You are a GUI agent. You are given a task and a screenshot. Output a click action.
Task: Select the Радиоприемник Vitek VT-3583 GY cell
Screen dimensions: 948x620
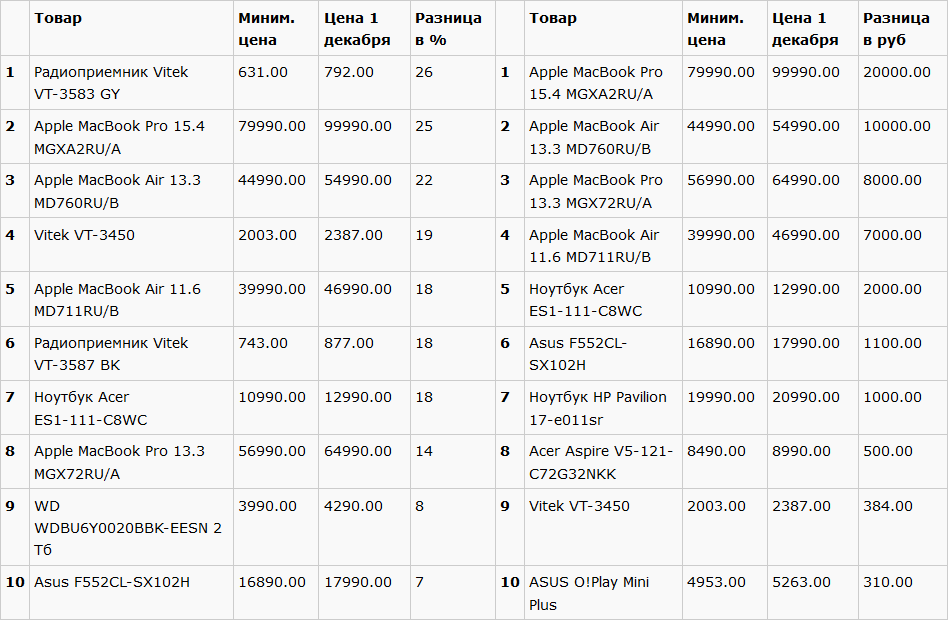110,83
